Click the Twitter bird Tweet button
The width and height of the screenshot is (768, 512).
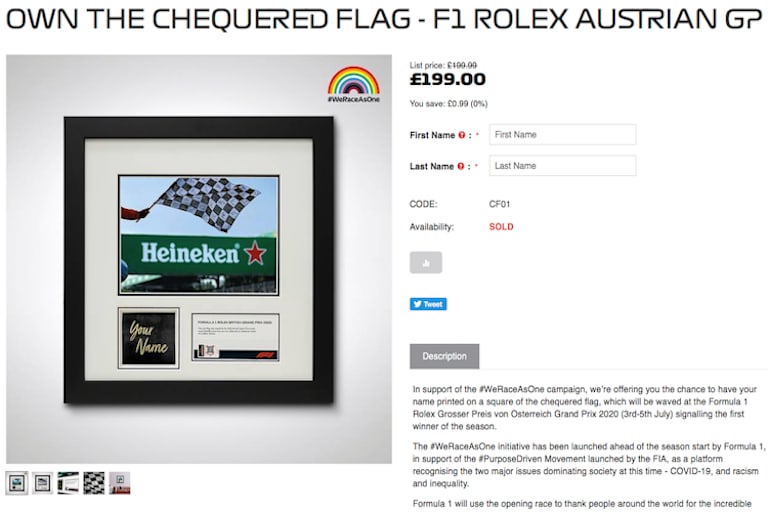(428, 304)
